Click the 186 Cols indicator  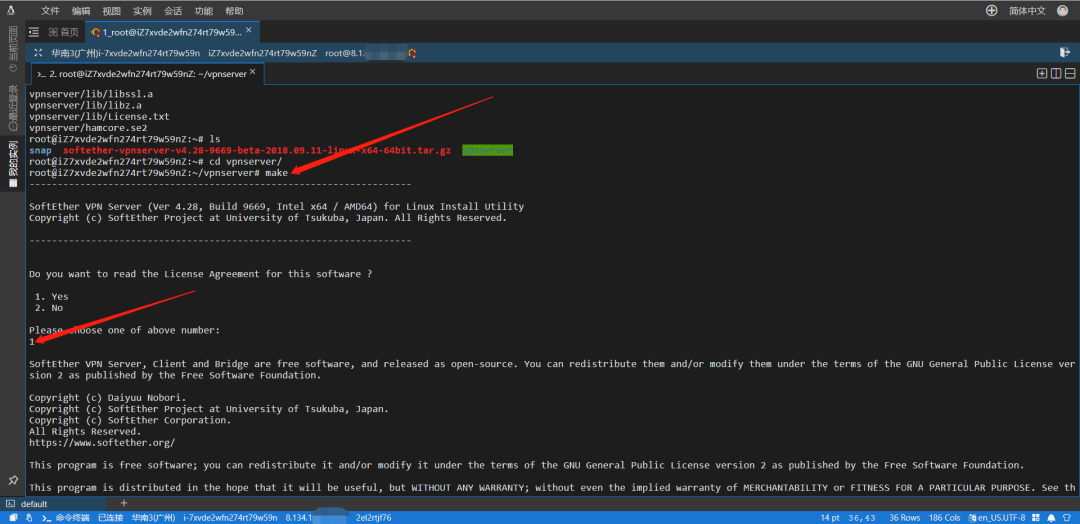tap(944, 517)
